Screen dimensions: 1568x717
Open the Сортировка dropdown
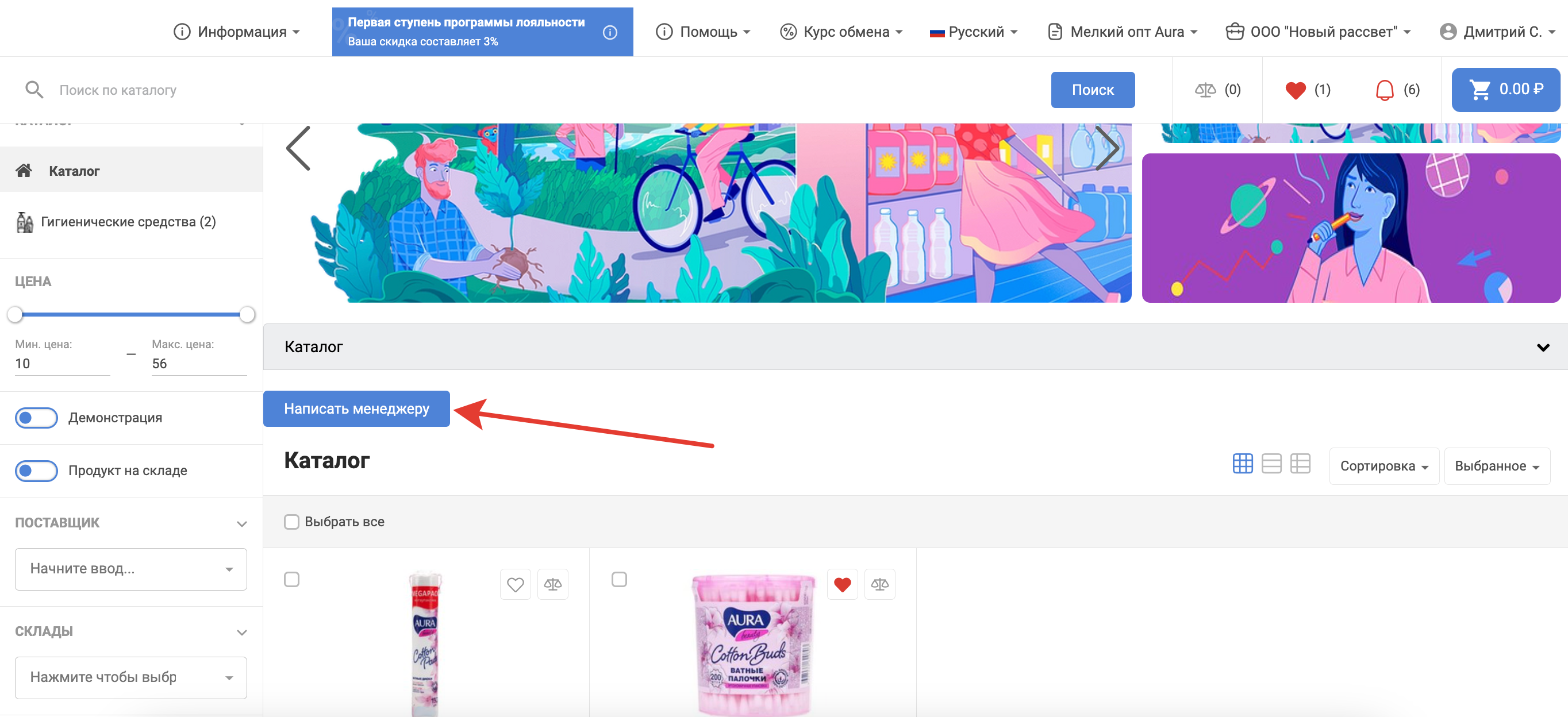[1383, 467]
